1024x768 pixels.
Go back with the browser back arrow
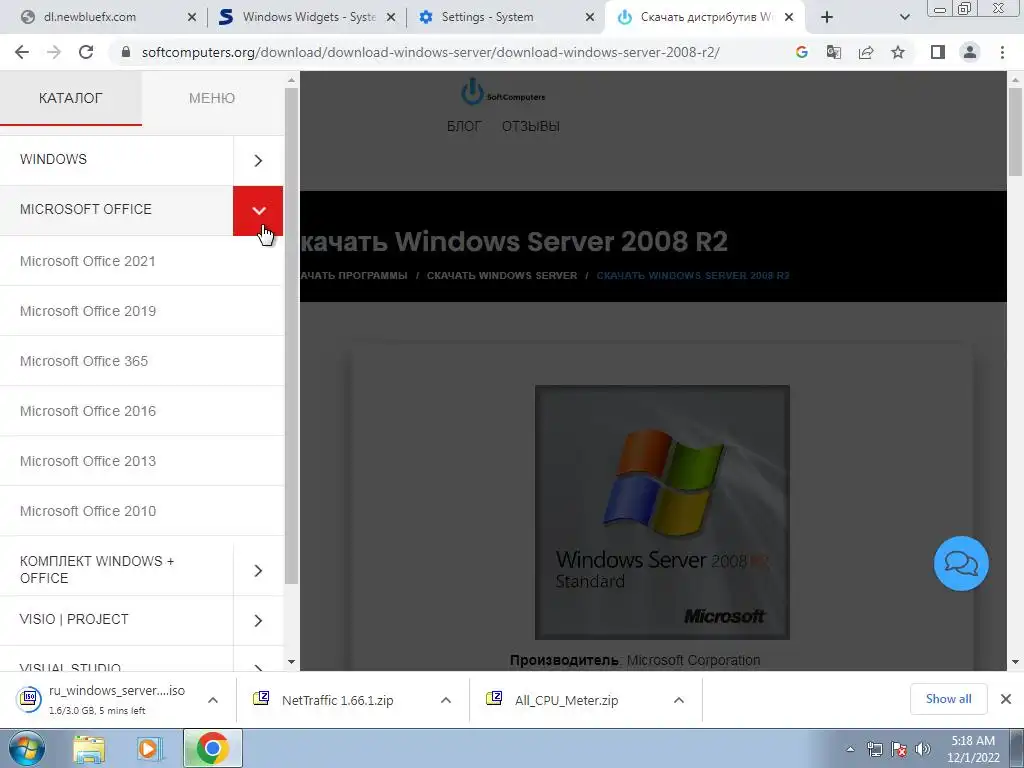coord(22,52)
